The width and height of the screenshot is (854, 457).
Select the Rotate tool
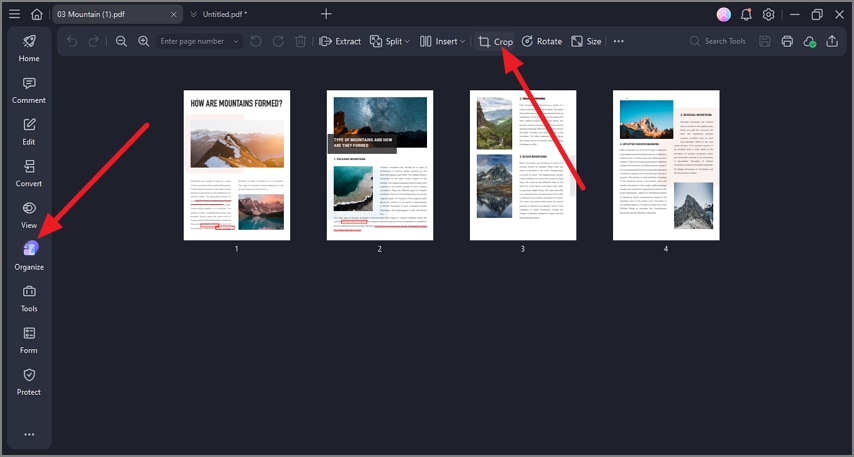tap(542, 41)
